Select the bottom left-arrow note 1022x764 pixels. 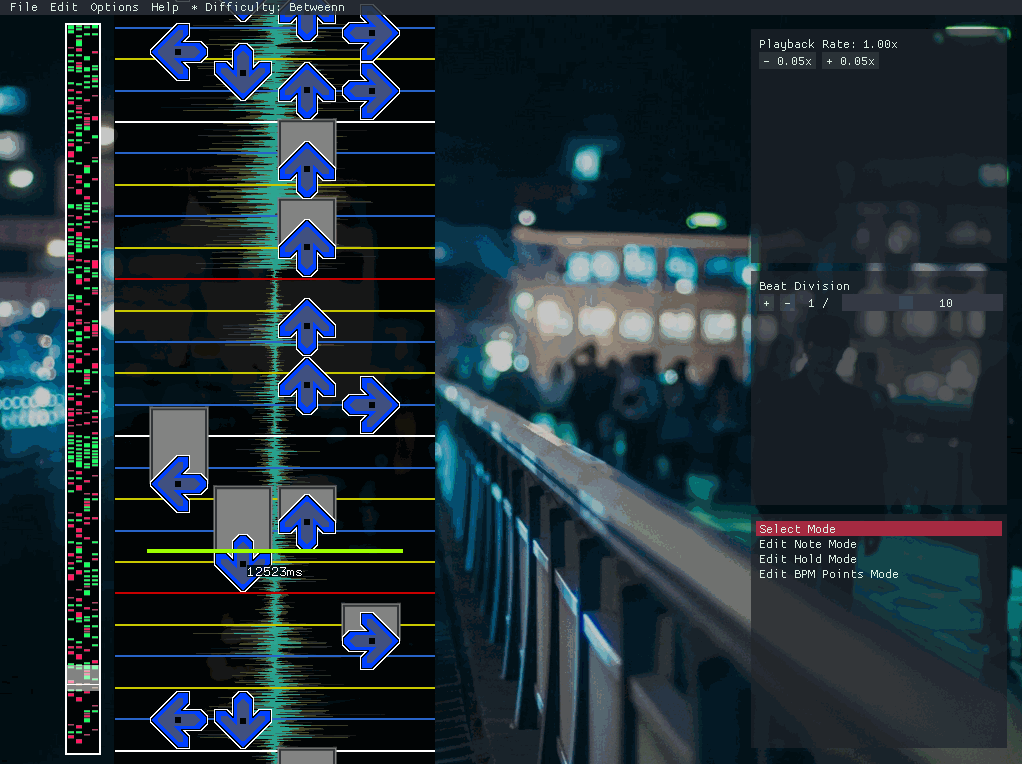(x=179, y=720)
